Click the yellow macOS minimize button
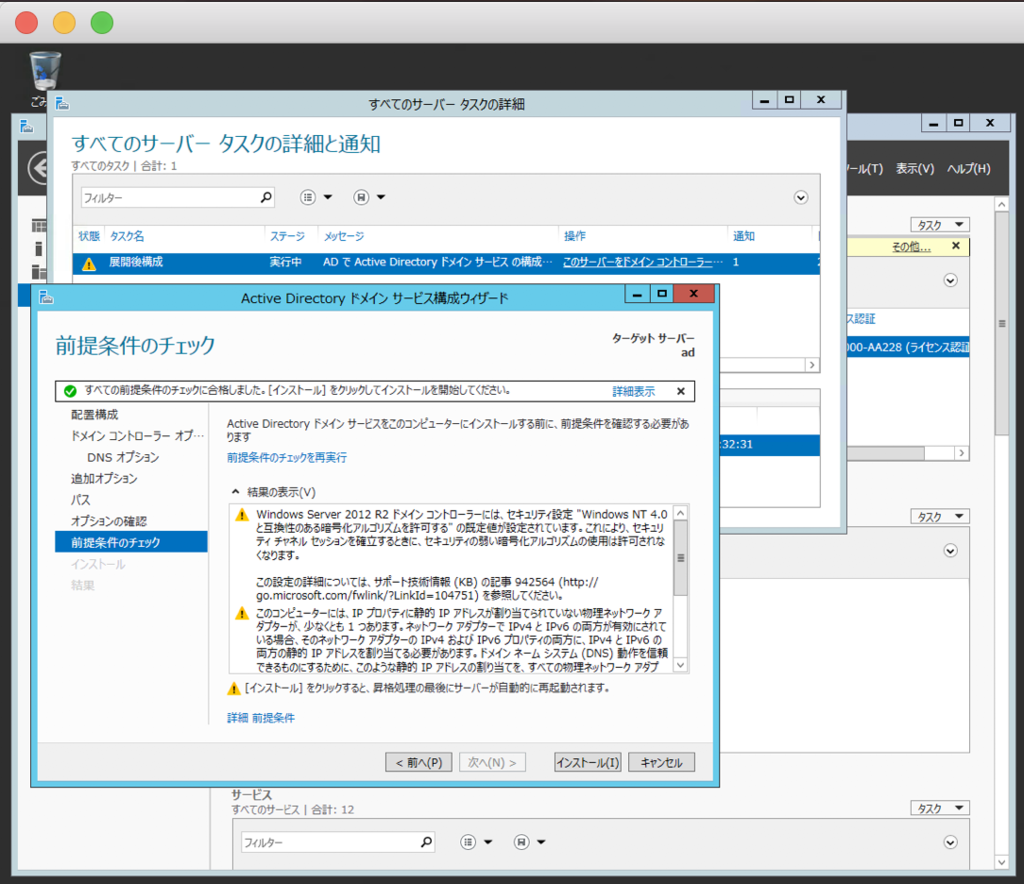 pyautogui.click(x=64, y=22)
